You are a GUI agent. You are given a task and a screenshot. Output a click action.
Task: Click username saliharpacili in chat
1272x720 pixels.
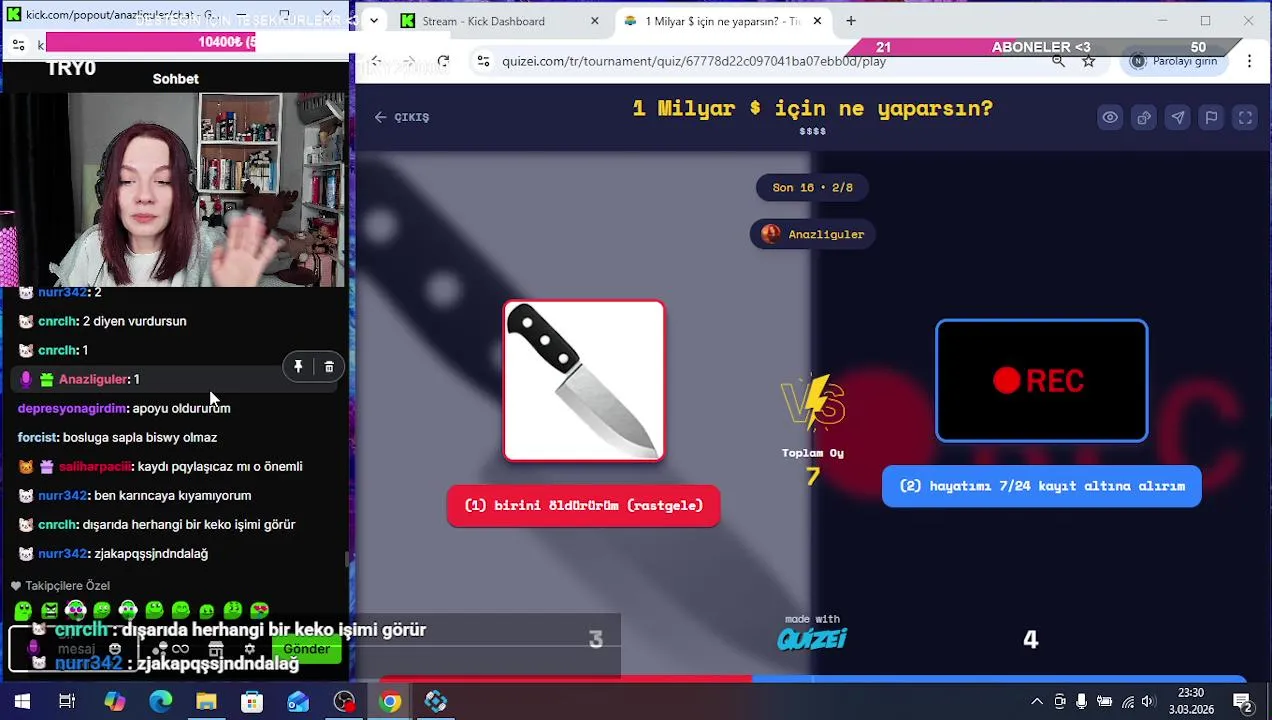95,466
